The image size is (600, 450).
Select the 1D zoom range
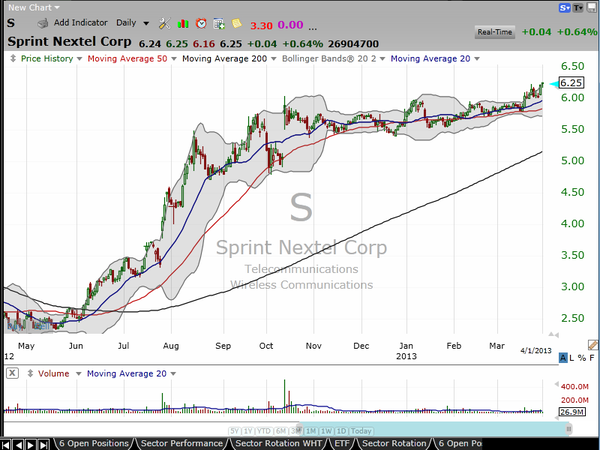coord(341,431)
